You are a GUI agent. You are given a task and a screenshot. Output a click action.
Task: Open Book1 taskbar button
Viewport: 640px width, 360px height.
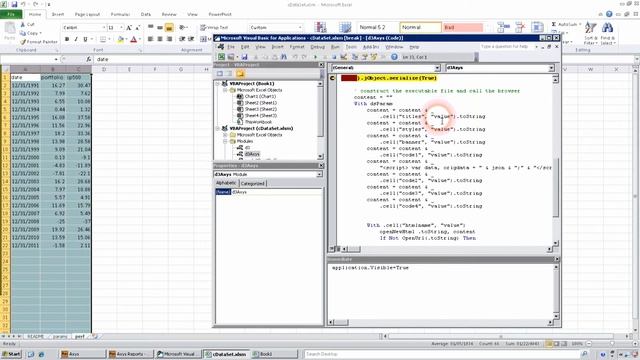click(274, 354)
